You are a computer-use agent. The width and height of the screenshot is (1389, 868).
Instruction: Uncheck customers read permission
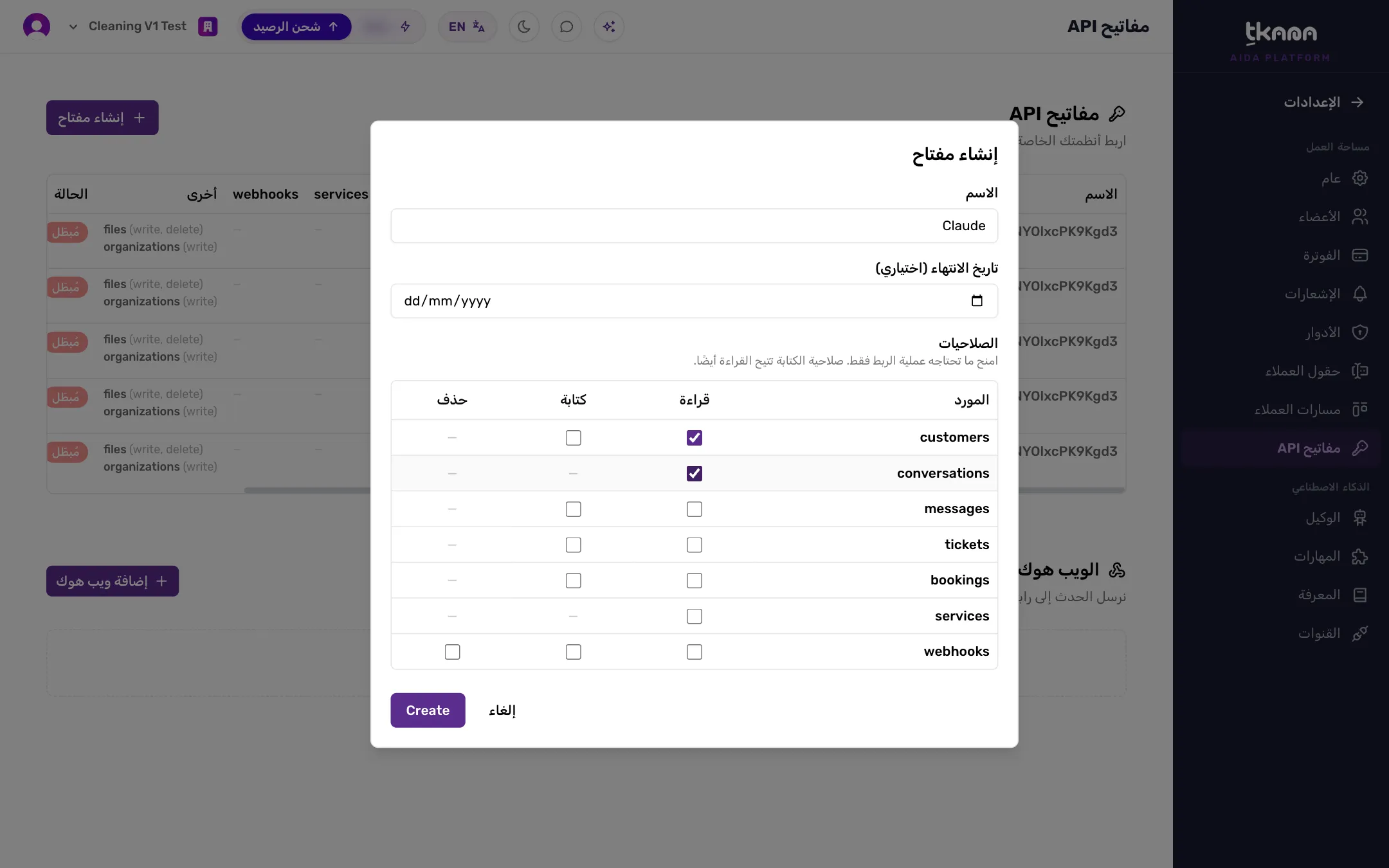(x=694, y=438)
